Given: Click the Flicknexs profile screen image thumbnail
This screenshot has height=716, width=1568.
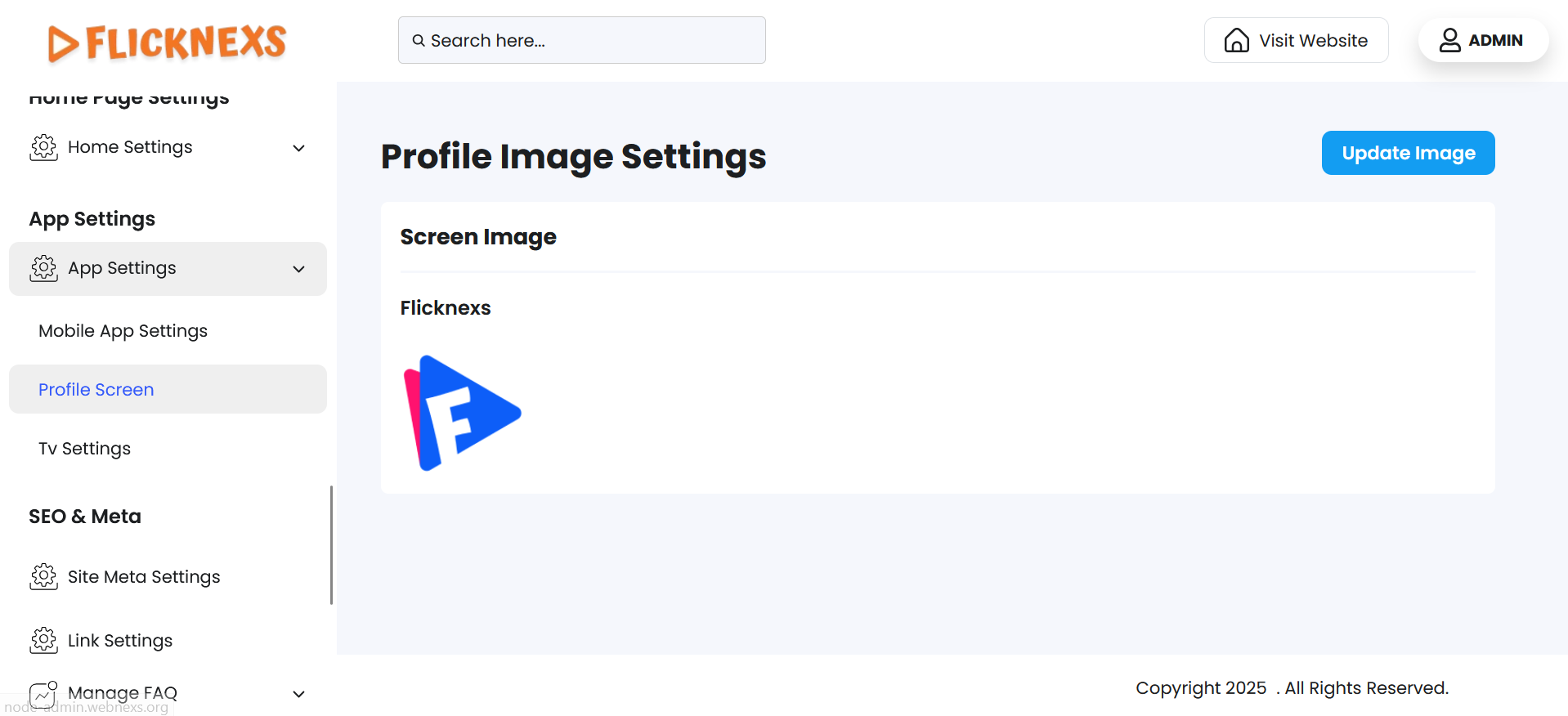Looking at the screenshot, I should click(x=462, y=413).
